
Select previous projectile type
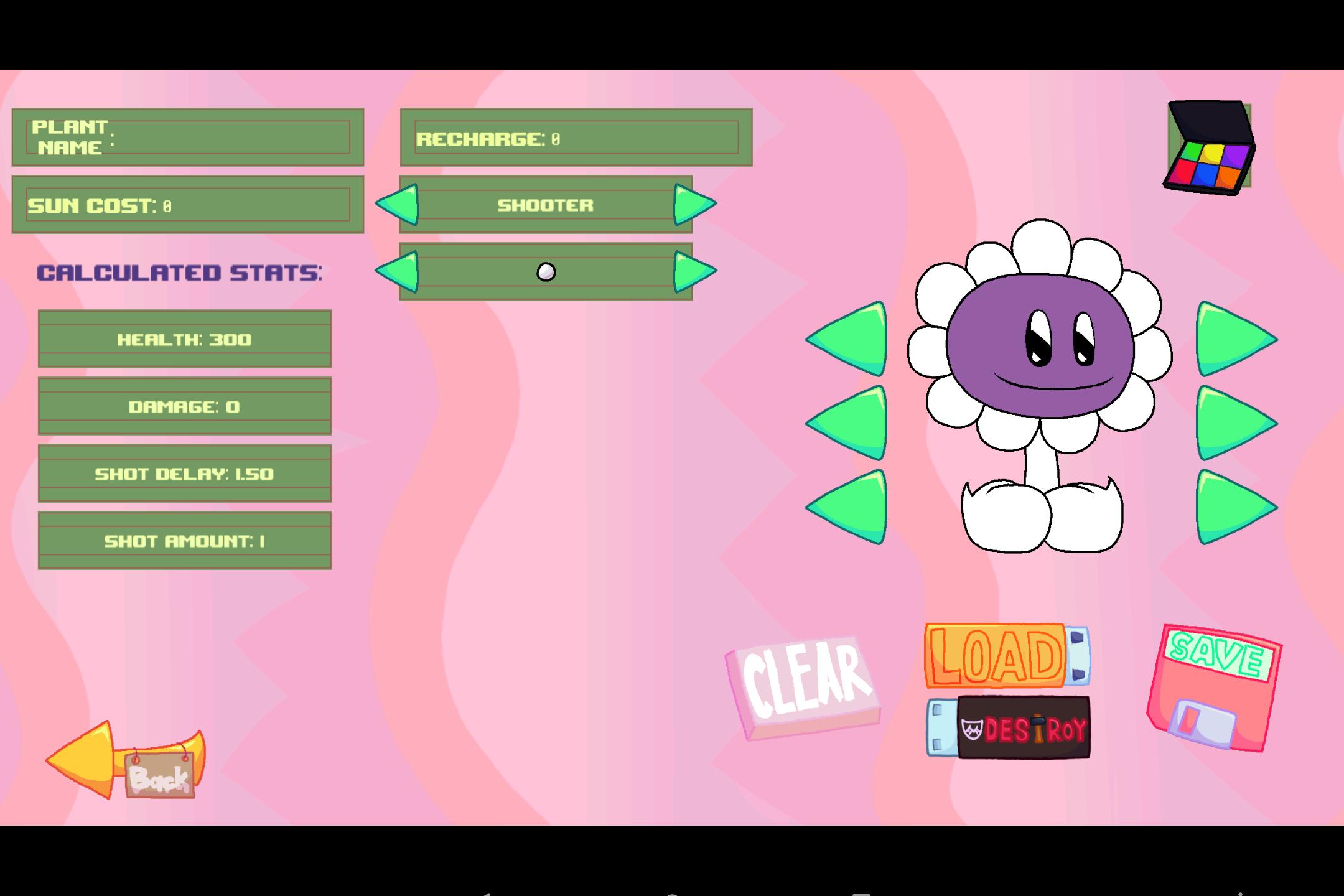pyautogui.click(x=398, y=271)
